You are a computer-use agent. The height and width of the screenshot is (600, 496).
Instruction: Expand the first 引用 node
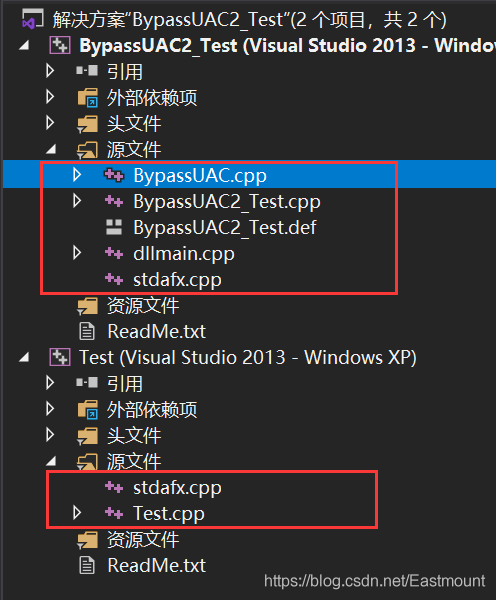click(50, 71)
